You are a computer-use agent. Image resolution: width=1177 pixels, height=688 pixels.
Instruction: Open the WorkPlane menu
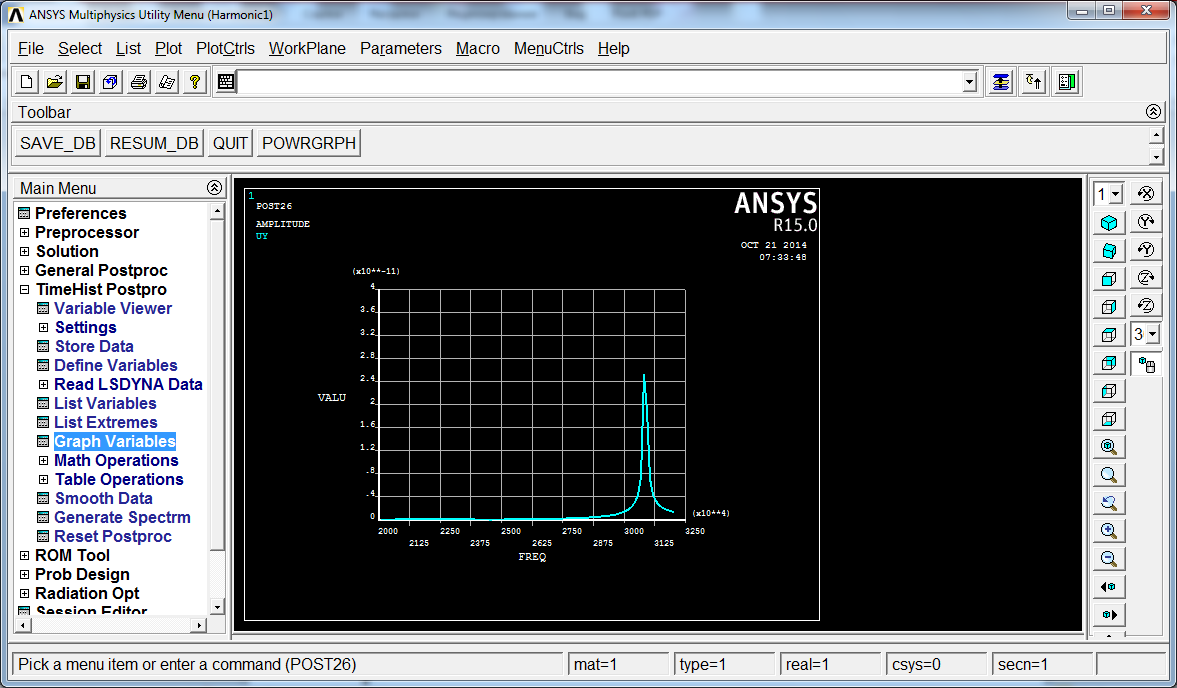coord(307,49)
